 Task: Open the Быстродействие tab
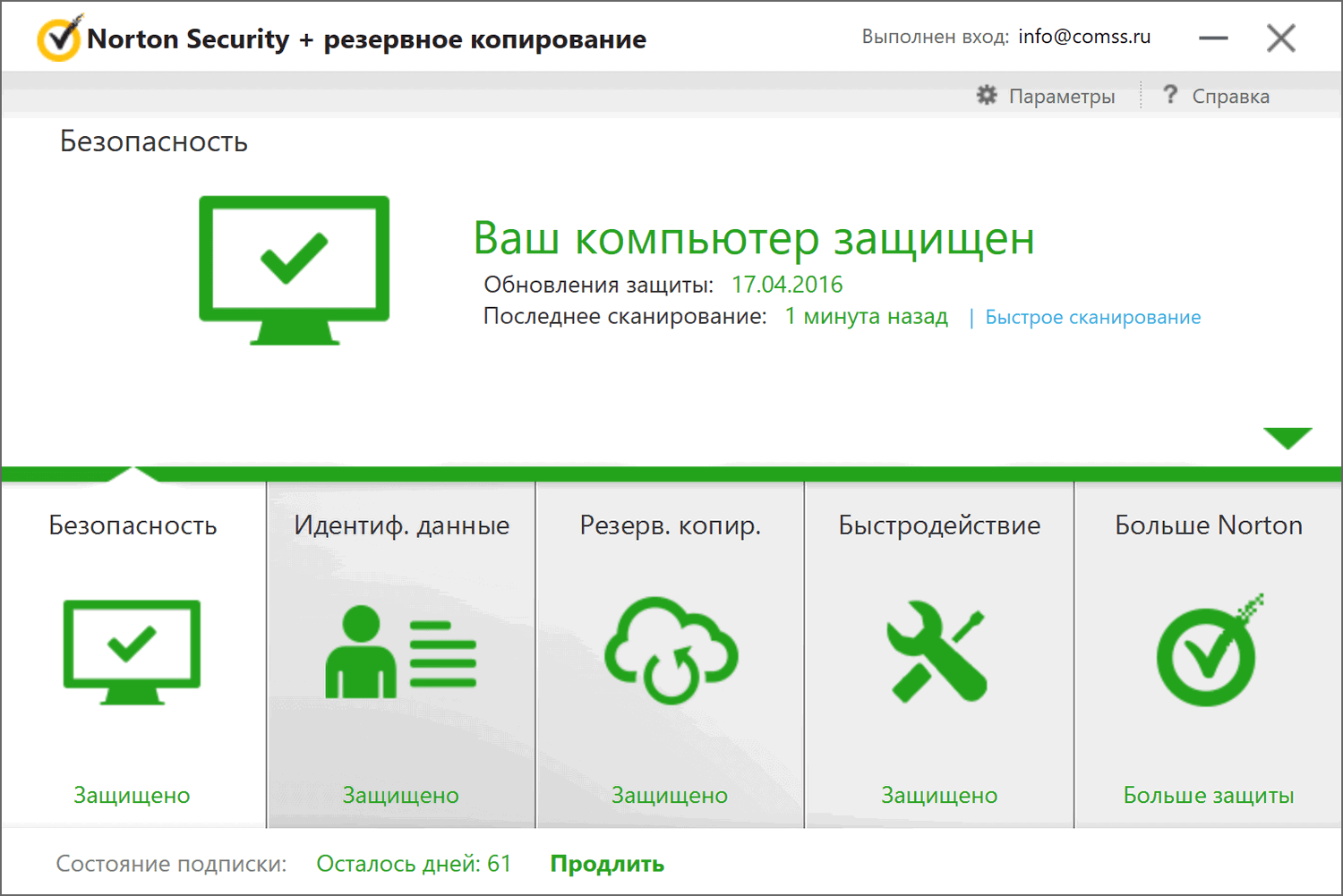[938, 525]
